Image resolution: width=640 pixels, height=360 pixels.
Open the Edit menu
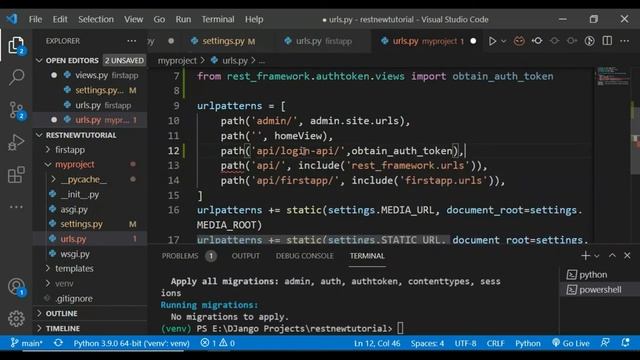click(x=60, y=19)
